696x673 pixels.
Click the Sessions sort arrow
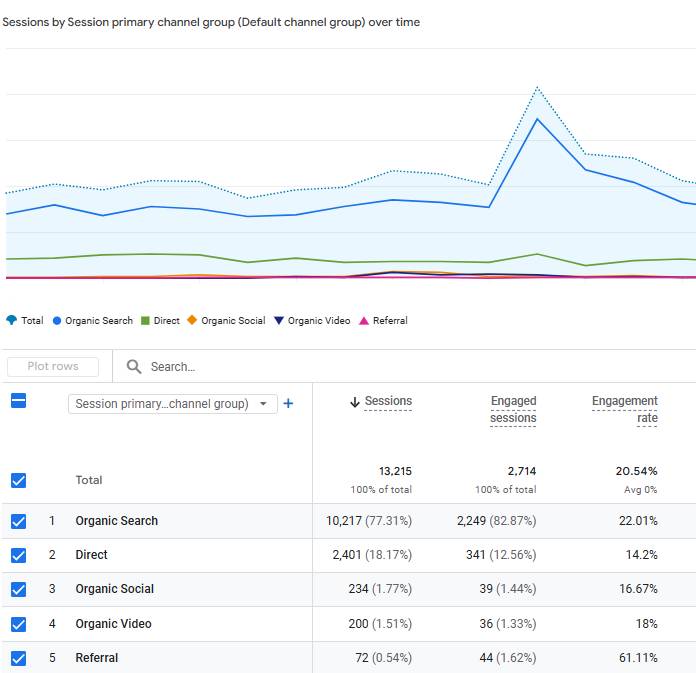pos(355,402)
